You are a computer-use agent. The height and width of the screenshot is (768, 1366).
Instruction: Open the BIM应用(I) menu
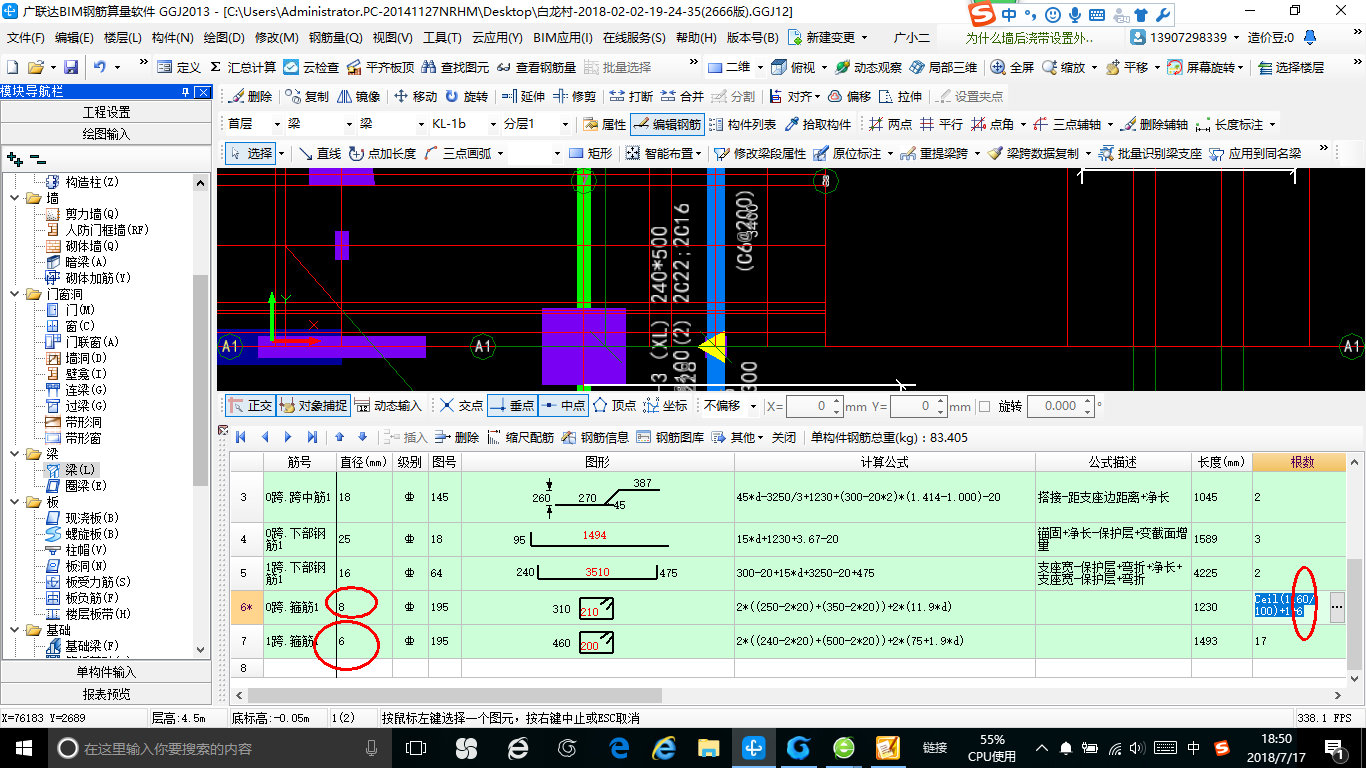tap(563, 37)
